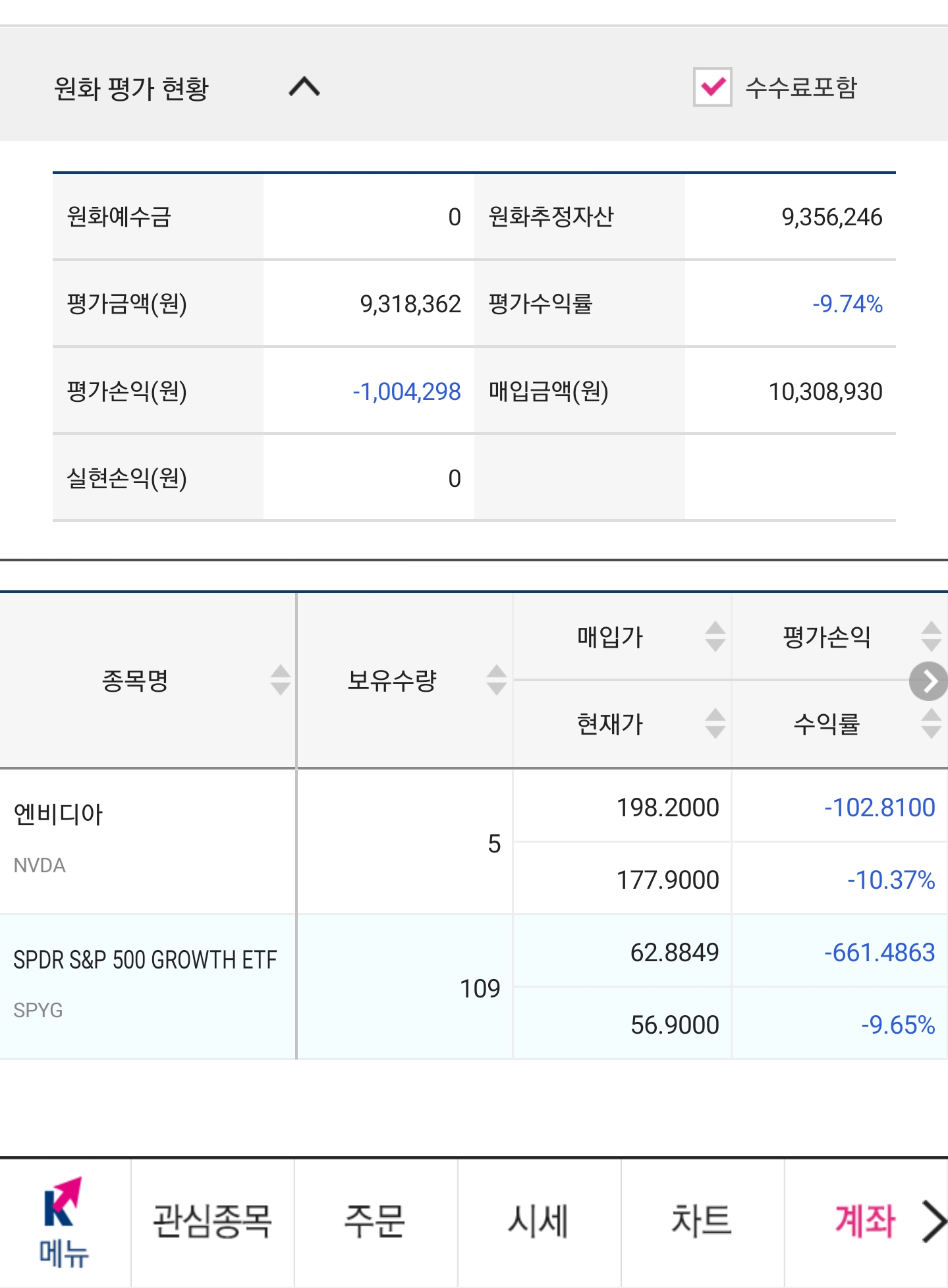
Task: Click the 원화 평가 현황 heading
Action: click(x=131, y=88)
